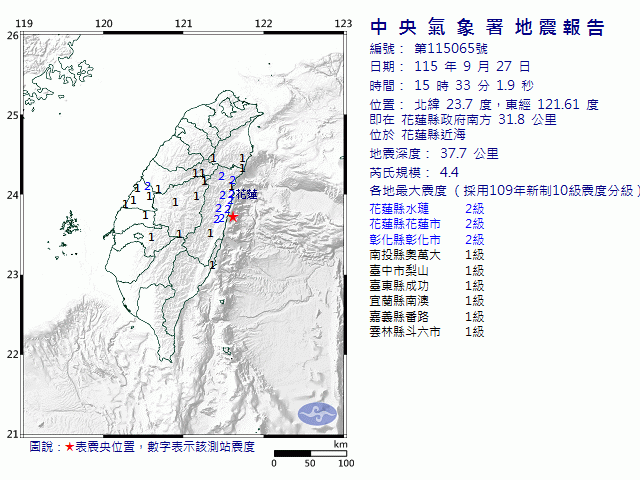The width and height of the screenshot is (640, 480).
Task: Click the 花蓮縣水璉 2級 row
Action: [x=427, y=209]
